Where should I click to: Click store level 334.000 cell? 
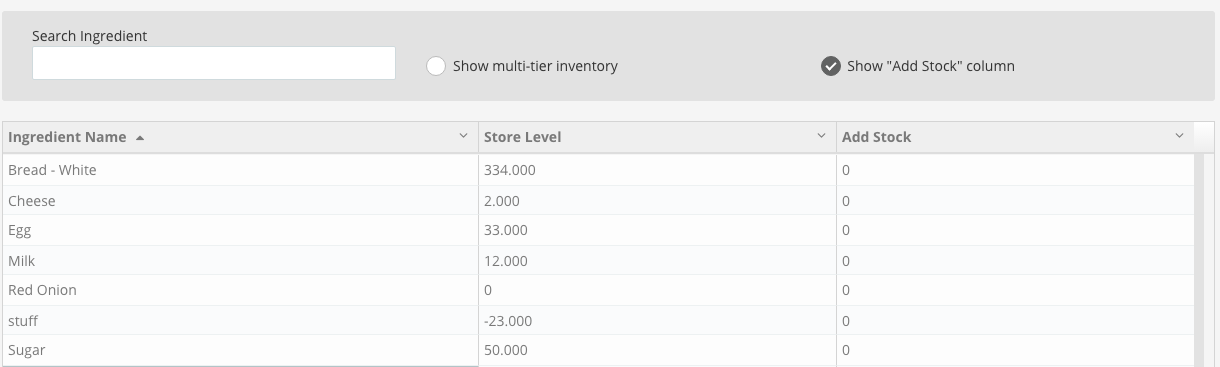tap(657, 170)
